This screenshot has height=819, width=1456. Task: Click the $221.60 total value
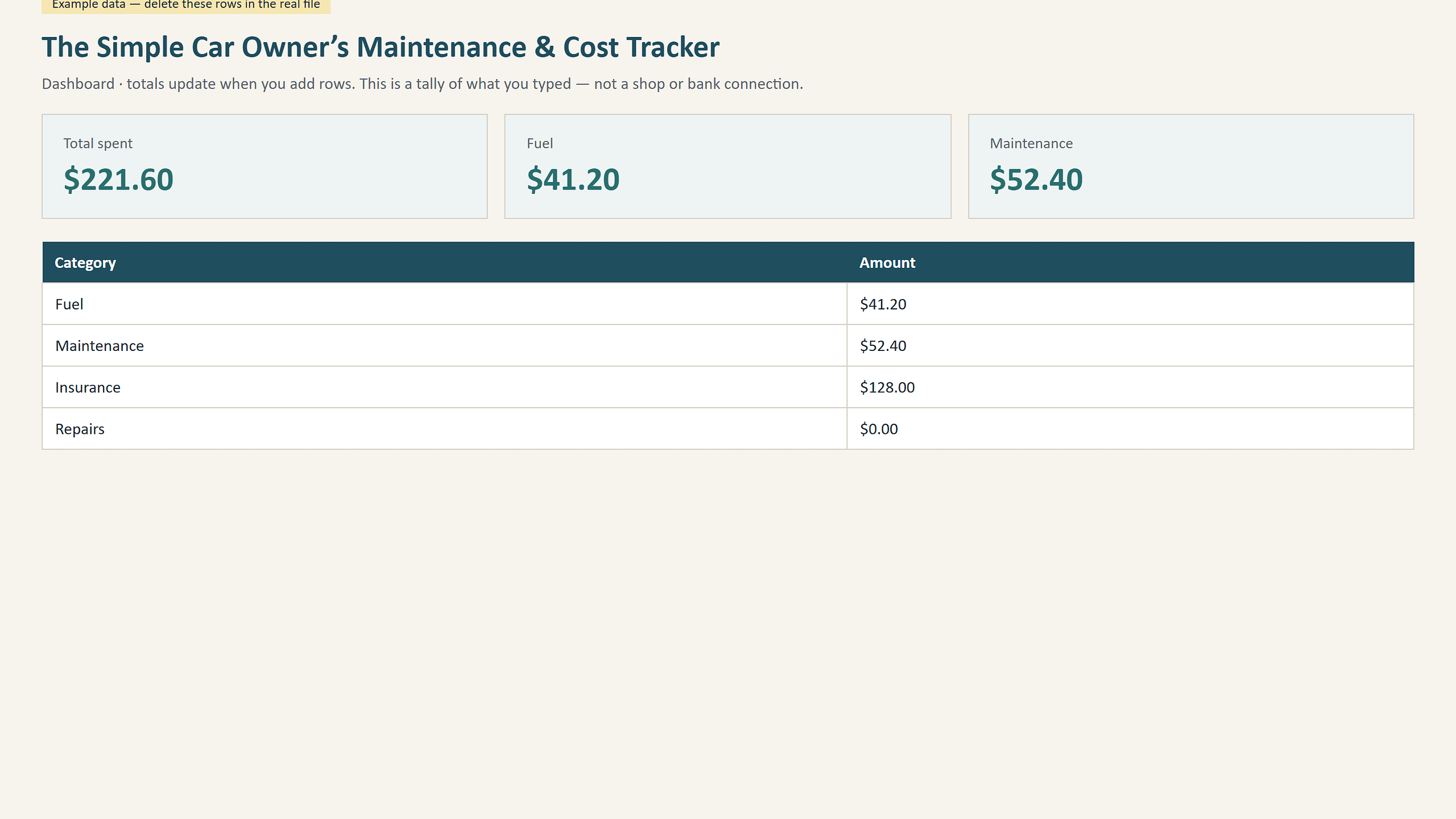click(118, 180)
